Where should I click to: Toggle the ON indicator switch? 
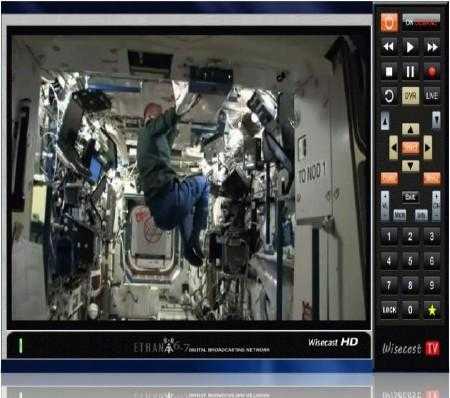[421, 21]
